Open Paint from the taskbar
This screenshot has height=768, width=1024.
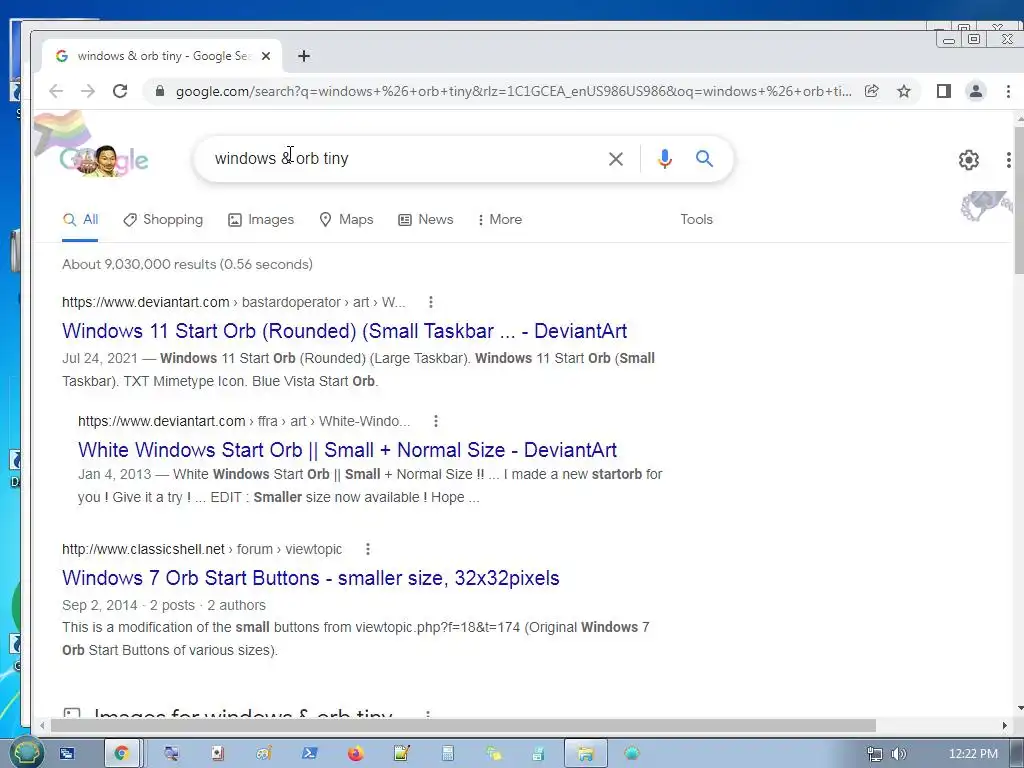pyautogui.click(x=264, y=754)
